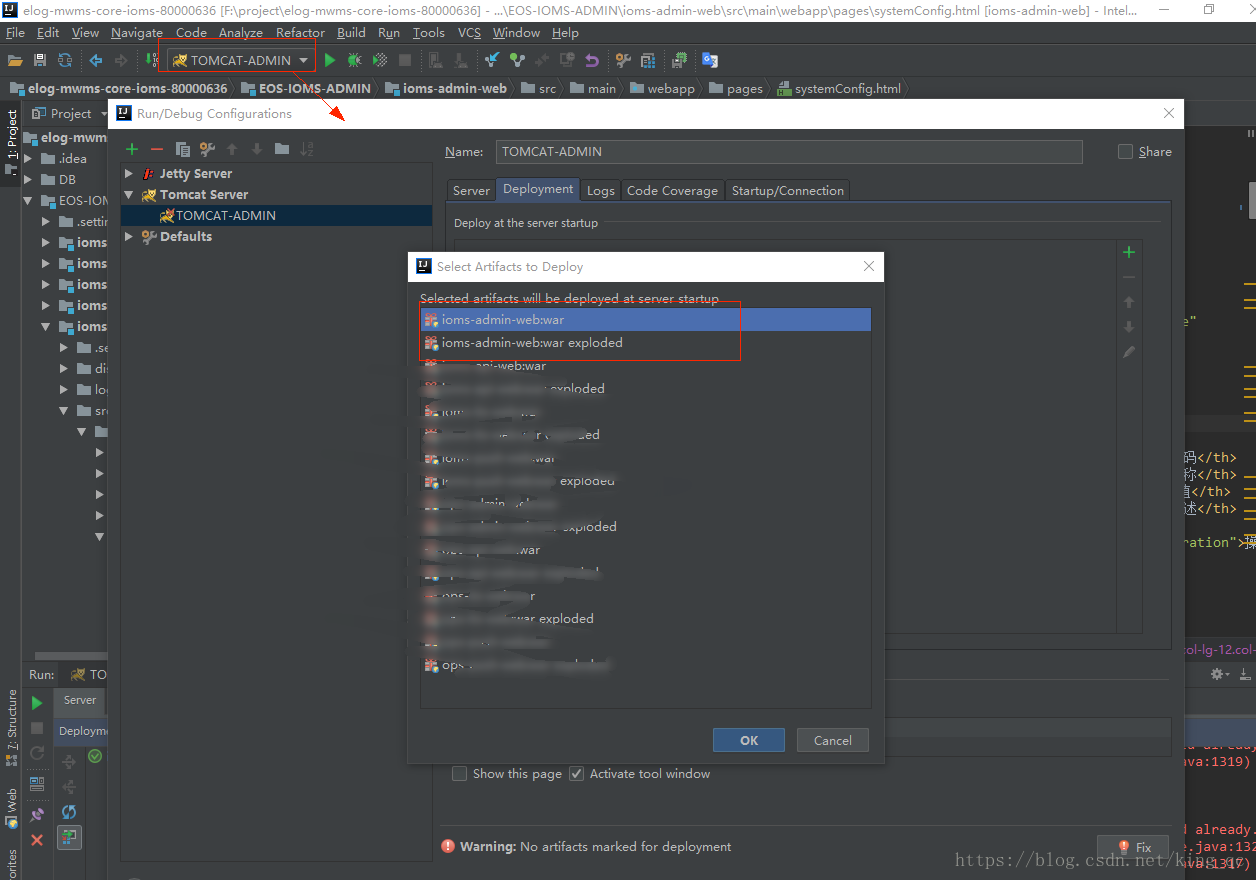The height and width of the screenshot is (880, 1256).
Task: Open the TOMCAT-ADMIN run configuration dropdown
Action: pyautogui.click(x=241, y=60)
